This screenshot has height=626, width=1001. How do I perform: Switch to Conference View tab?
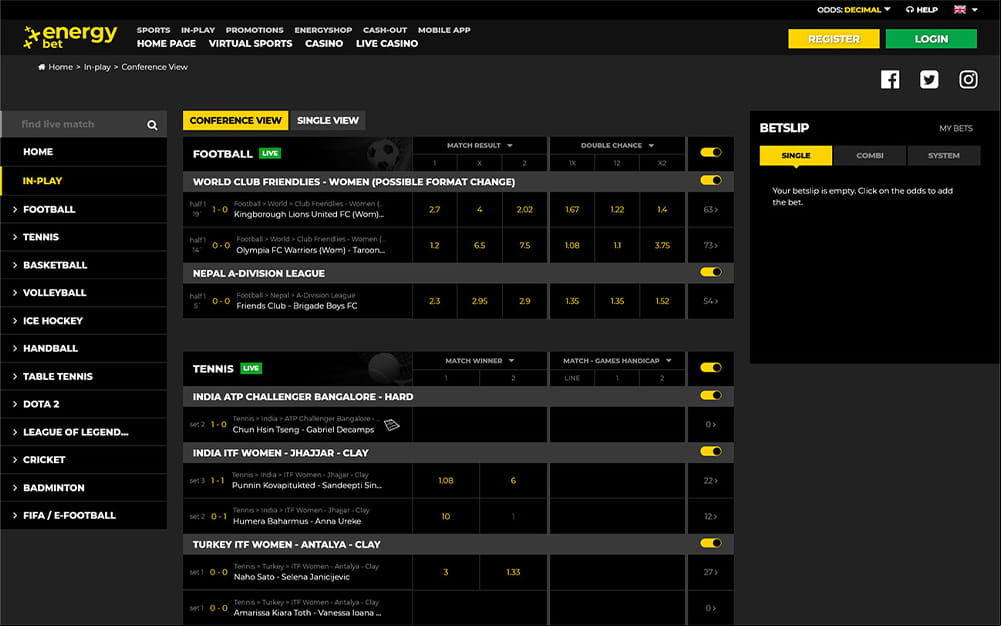236,121
